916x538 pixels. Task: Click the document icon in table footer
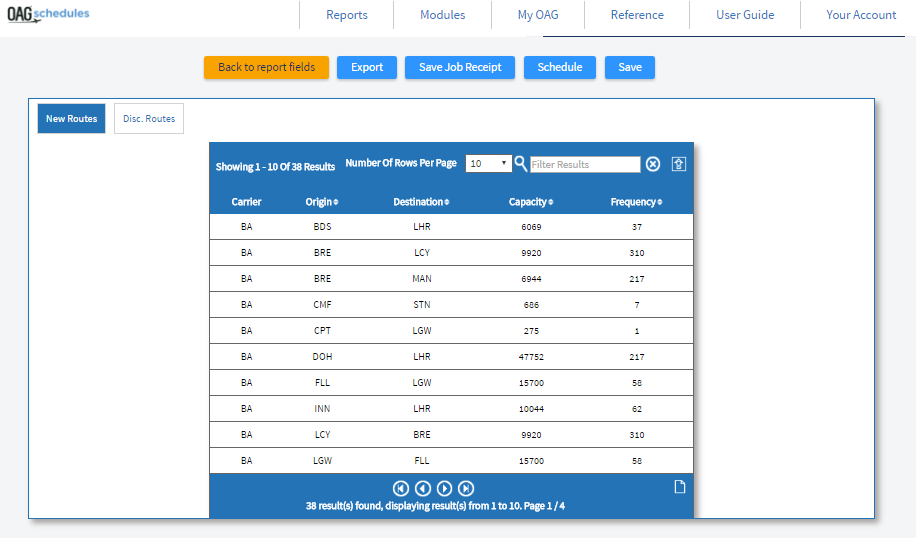click(679, 487)
